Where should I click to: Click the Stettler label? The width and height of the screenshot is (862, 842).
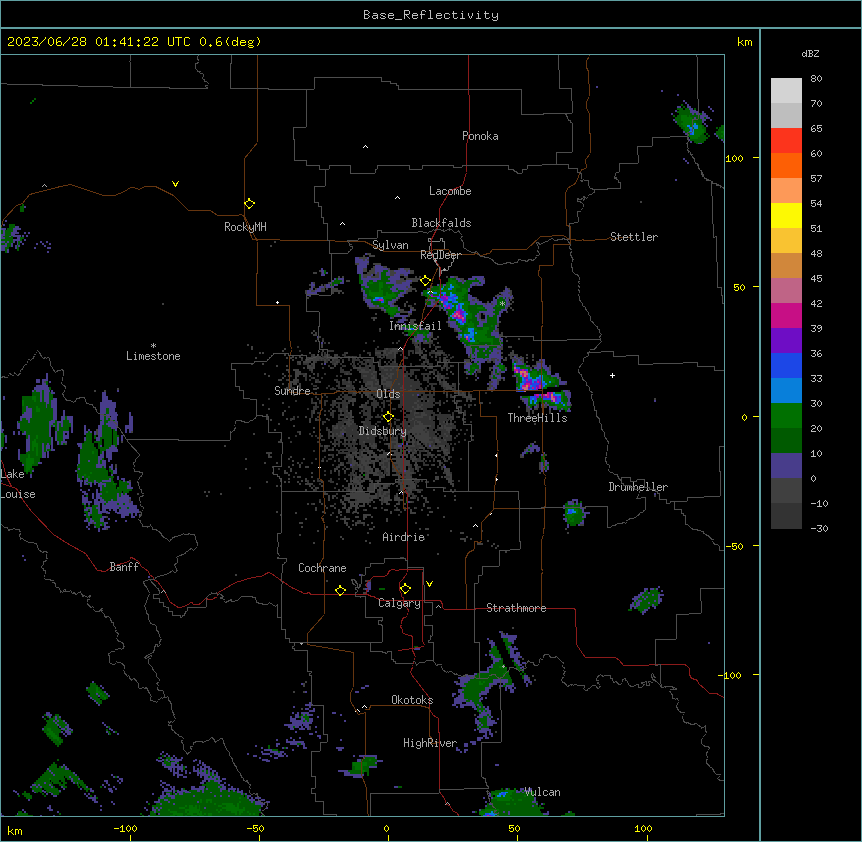(633, 237)
